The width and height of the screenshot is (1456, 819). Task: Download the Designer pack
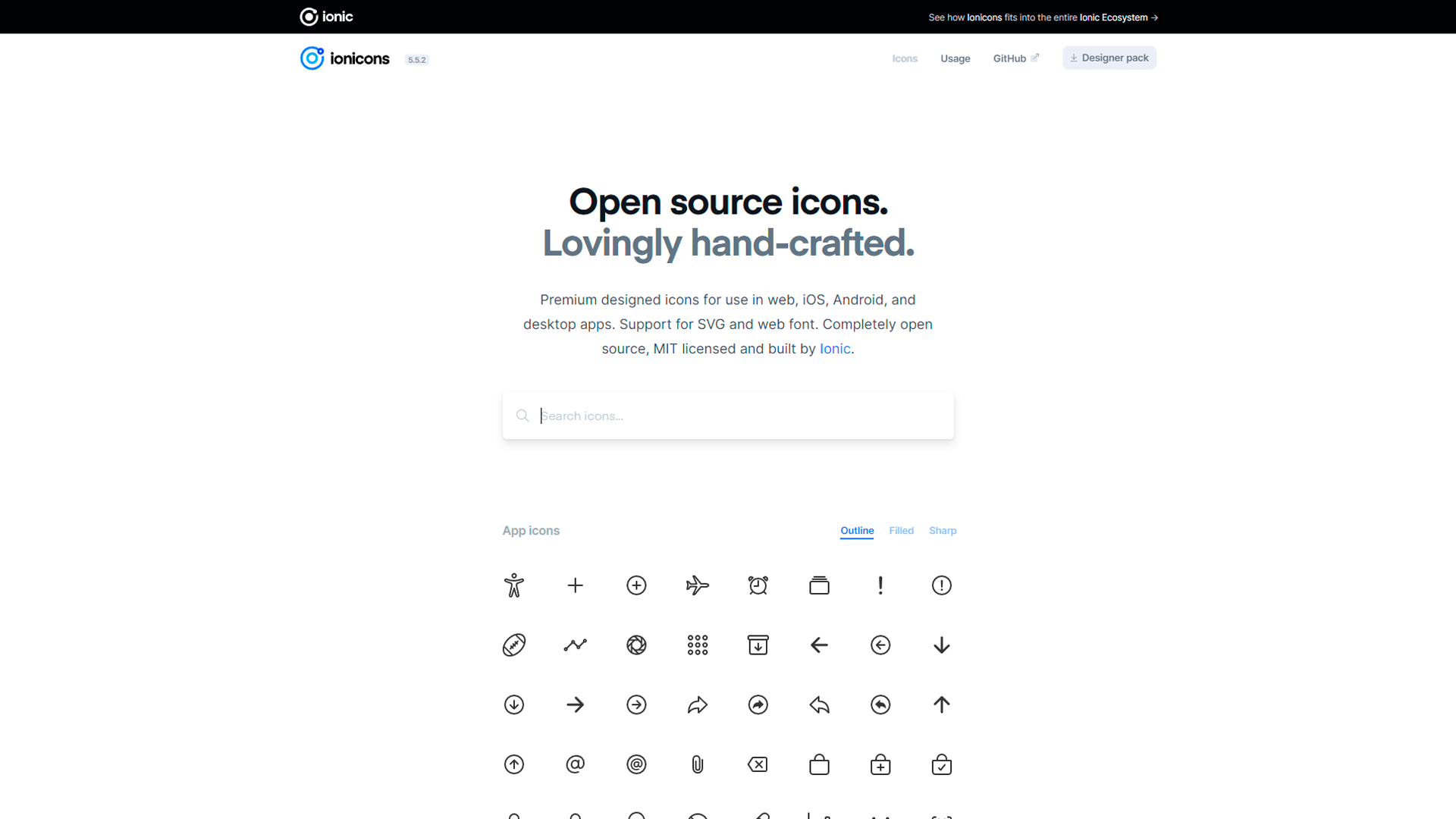click(x=1109, y=58)
